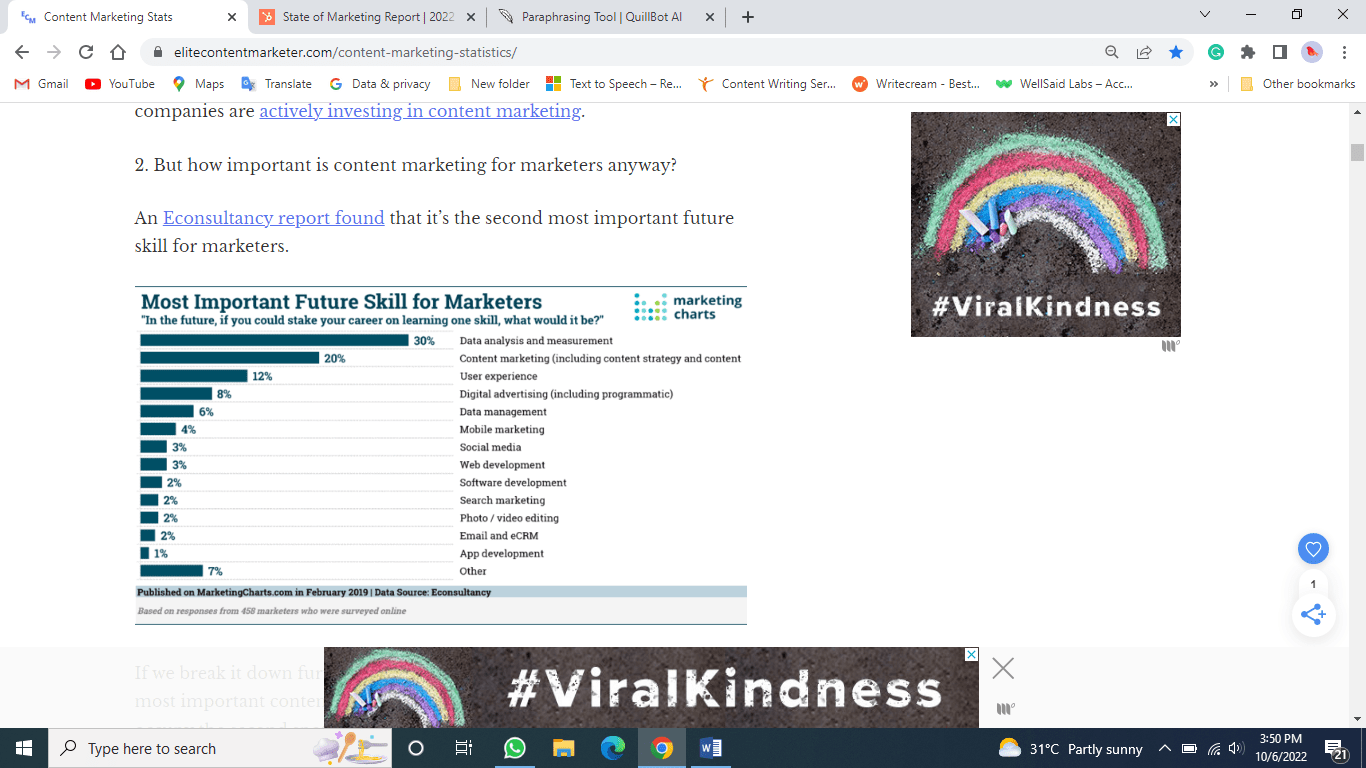
Task: Click the forward navigation arrow
Action: pos(54,52)
